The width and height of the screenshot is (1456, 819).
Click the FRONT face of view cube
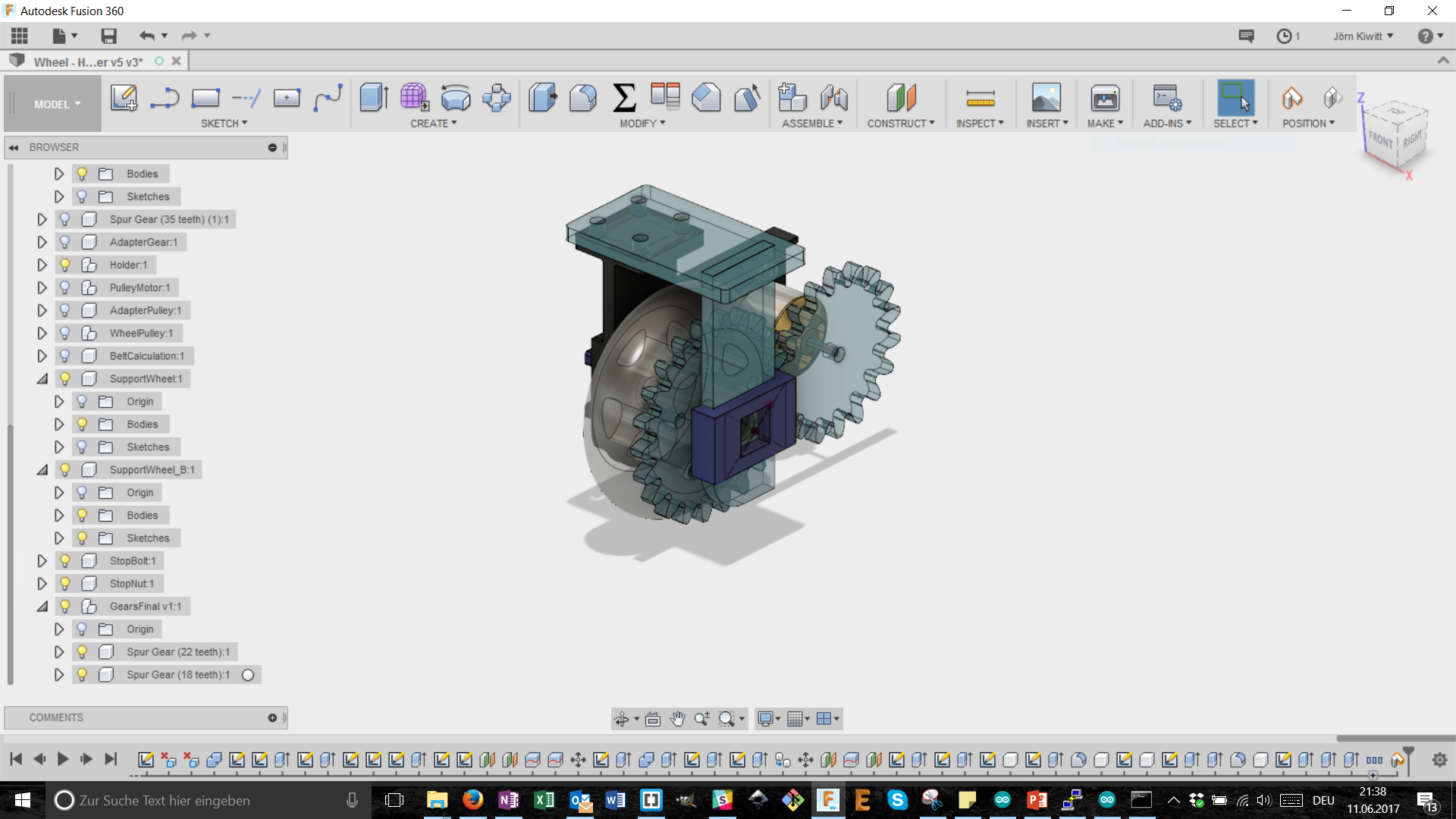pyautogui.click(x=1380, y=140)
